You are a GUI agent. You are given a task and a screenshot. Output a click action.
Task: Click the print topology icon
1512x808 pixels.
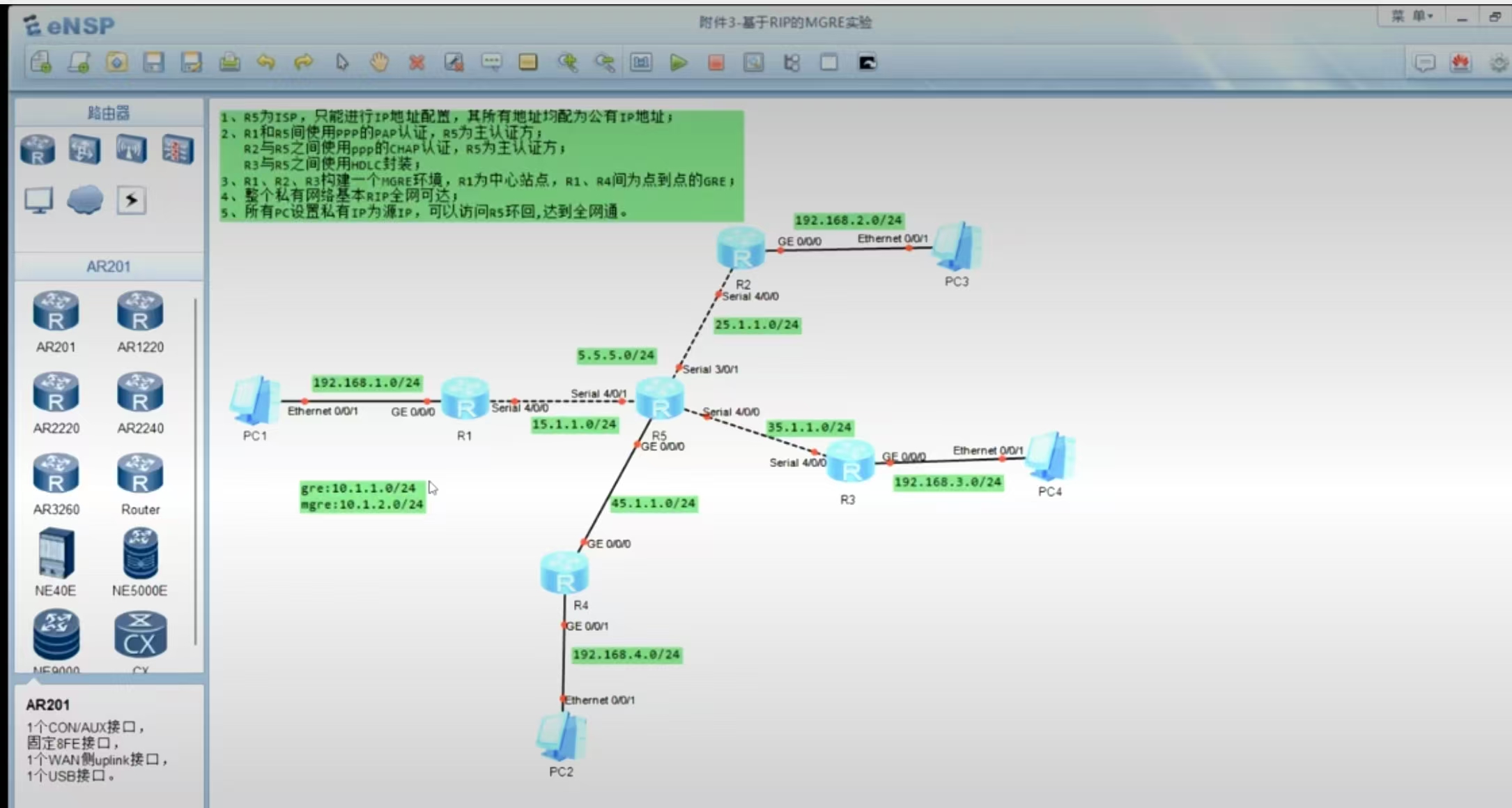click(x=229, y=63)
